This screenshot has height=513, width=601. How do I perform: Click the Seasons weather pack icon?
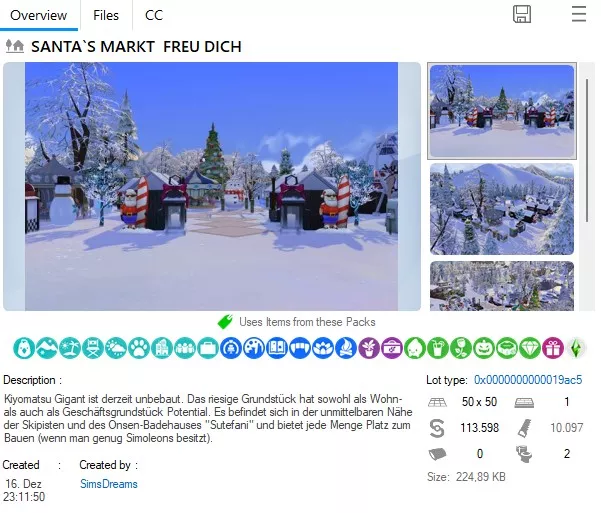tap(116, 348)
